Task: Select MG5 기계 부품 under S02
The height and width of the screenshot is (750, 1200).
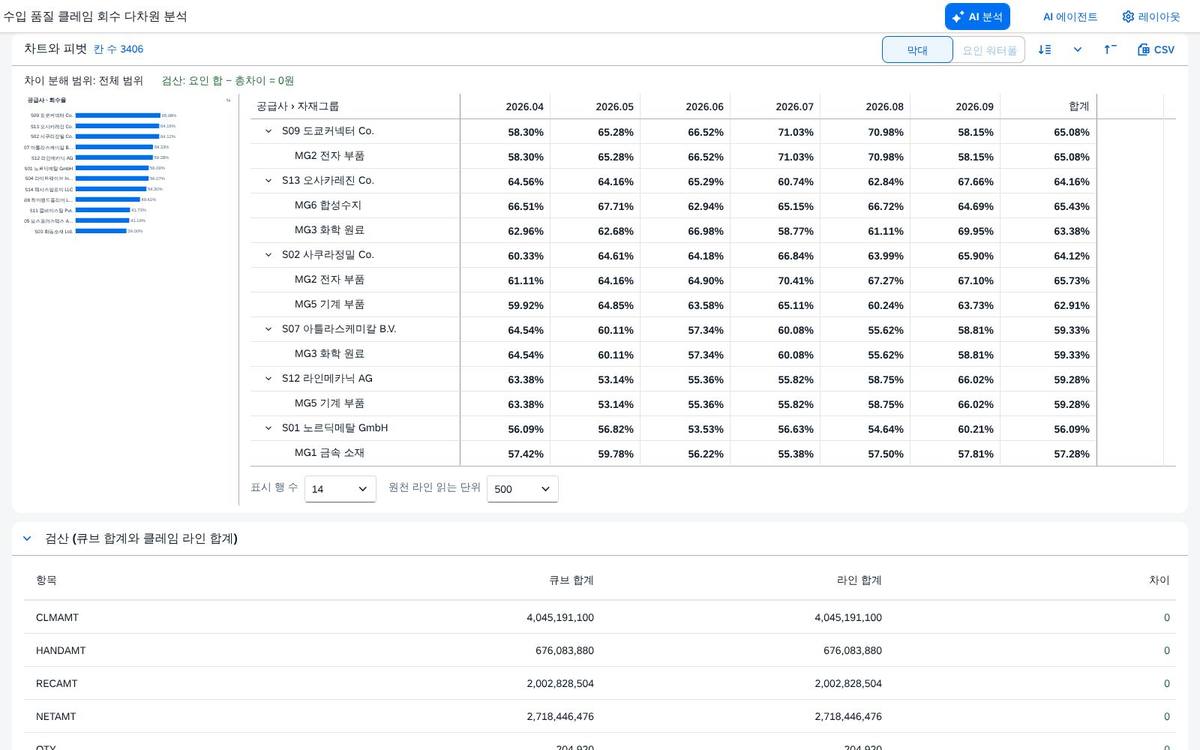Action: pyautogui.click(x=329, y=304)
